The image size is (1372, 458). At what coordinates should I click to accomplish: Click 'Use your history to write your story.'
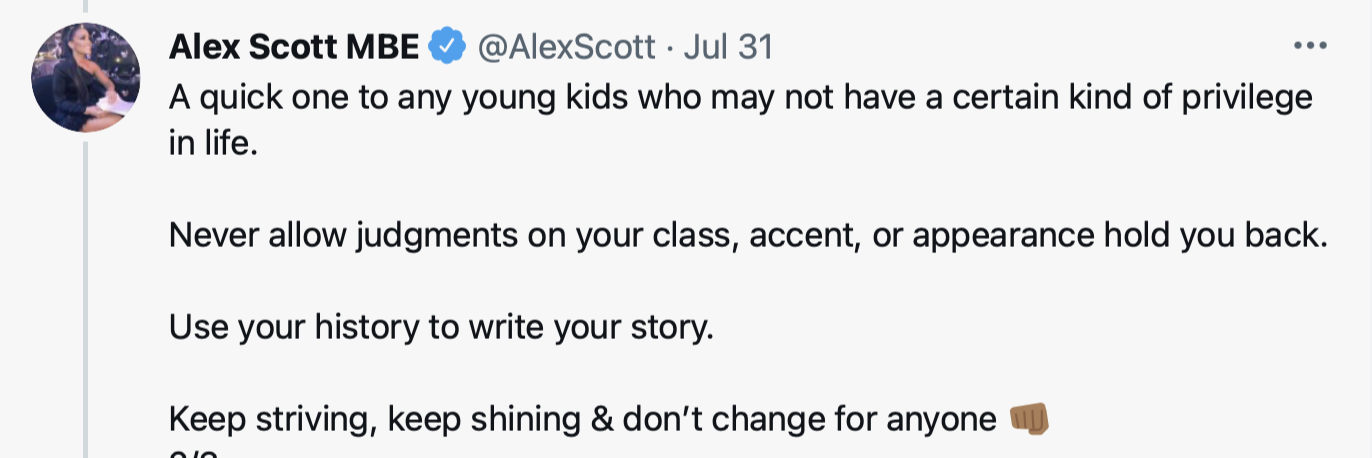click(441, 326)
